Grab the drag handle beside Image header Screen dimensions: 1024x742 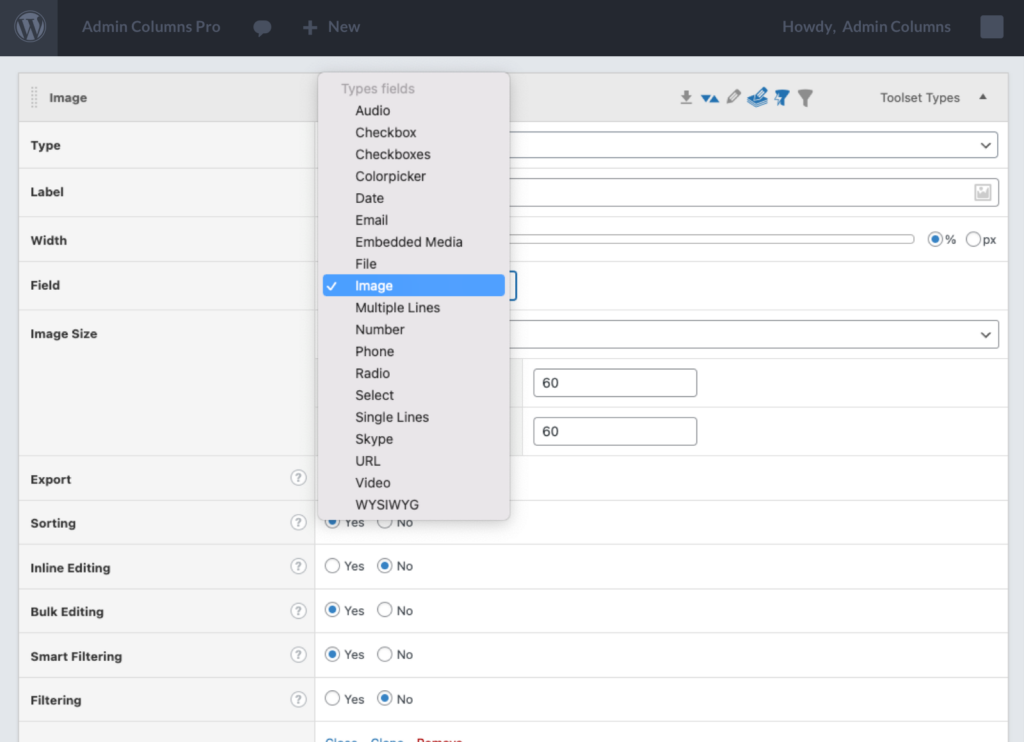34,97
